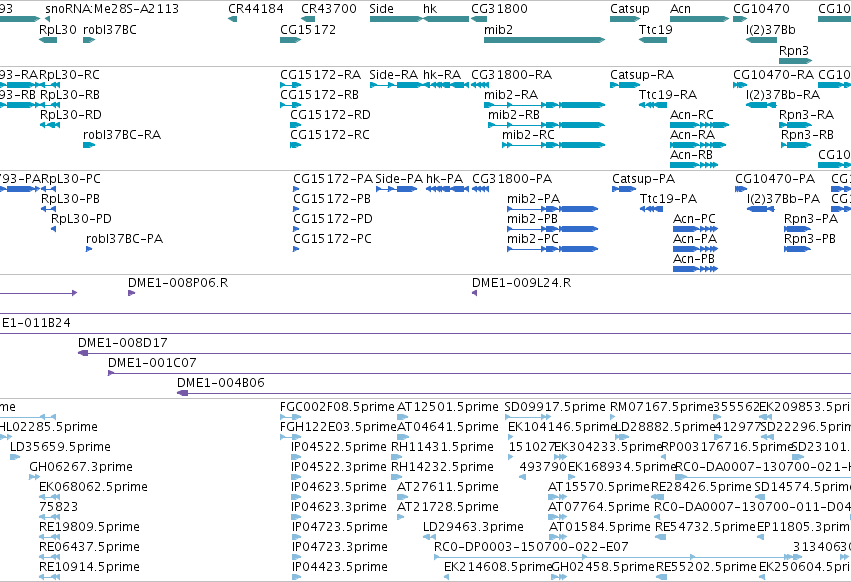Select the CG31800 gene label

click(499, 9)
